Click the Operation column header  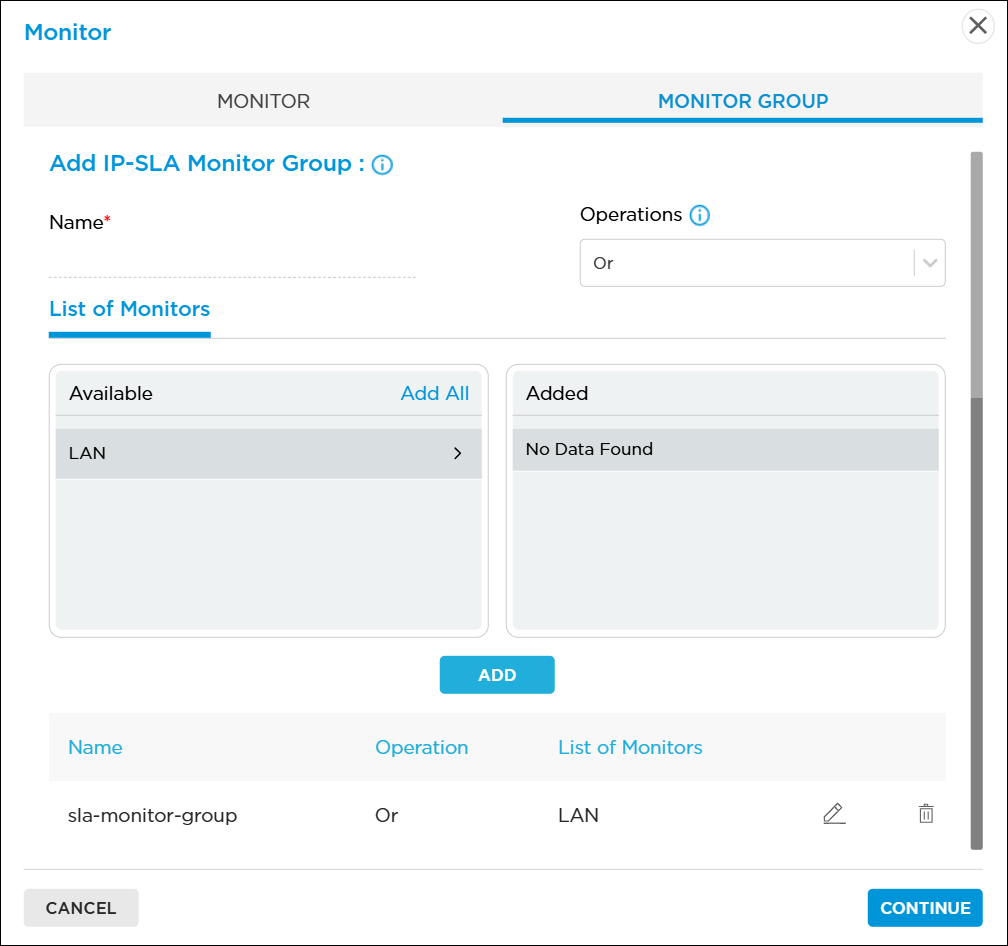[421, 748]
